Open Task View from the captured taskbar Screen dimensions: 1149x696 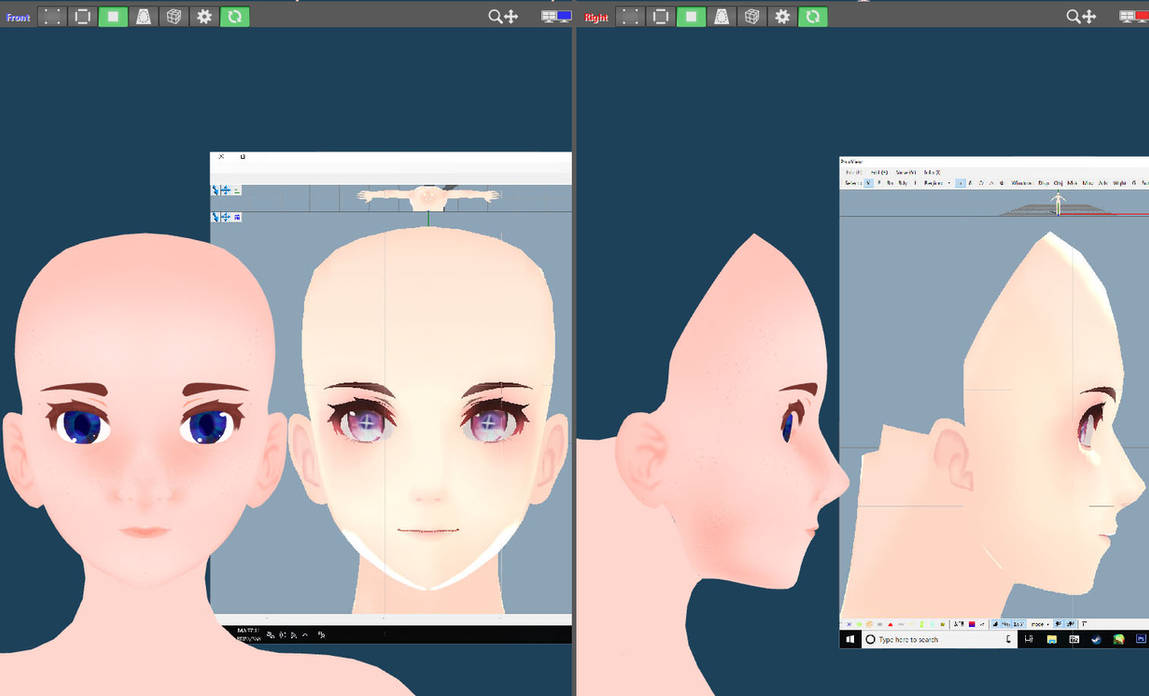(x=1029, y=640)
